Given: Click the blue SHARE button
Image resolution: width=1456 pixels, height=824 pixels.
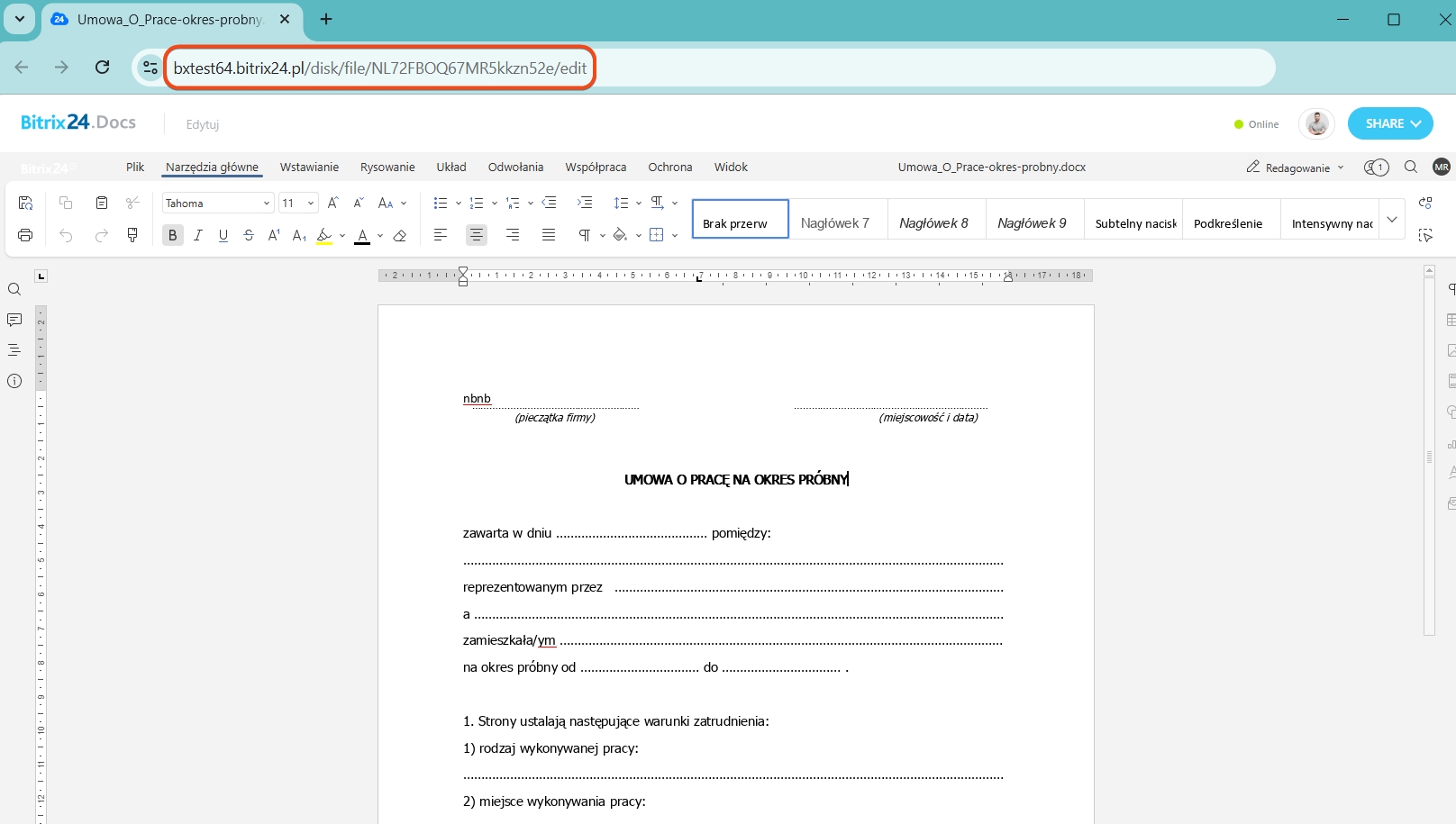Looking at the screenshot, I should (x=1389, y=123).
